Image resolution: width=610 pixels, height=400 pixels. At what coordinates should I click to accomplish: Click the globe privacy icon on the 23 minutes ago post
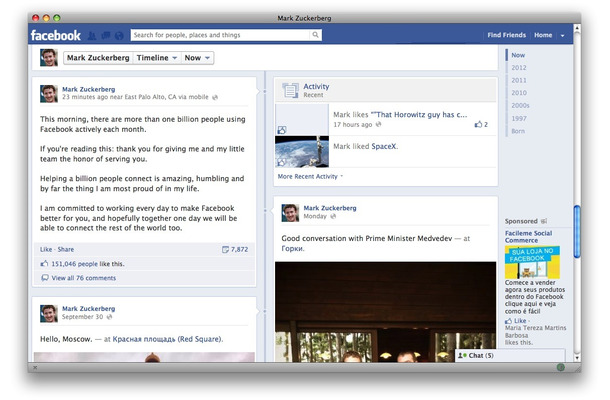point(215,97)
